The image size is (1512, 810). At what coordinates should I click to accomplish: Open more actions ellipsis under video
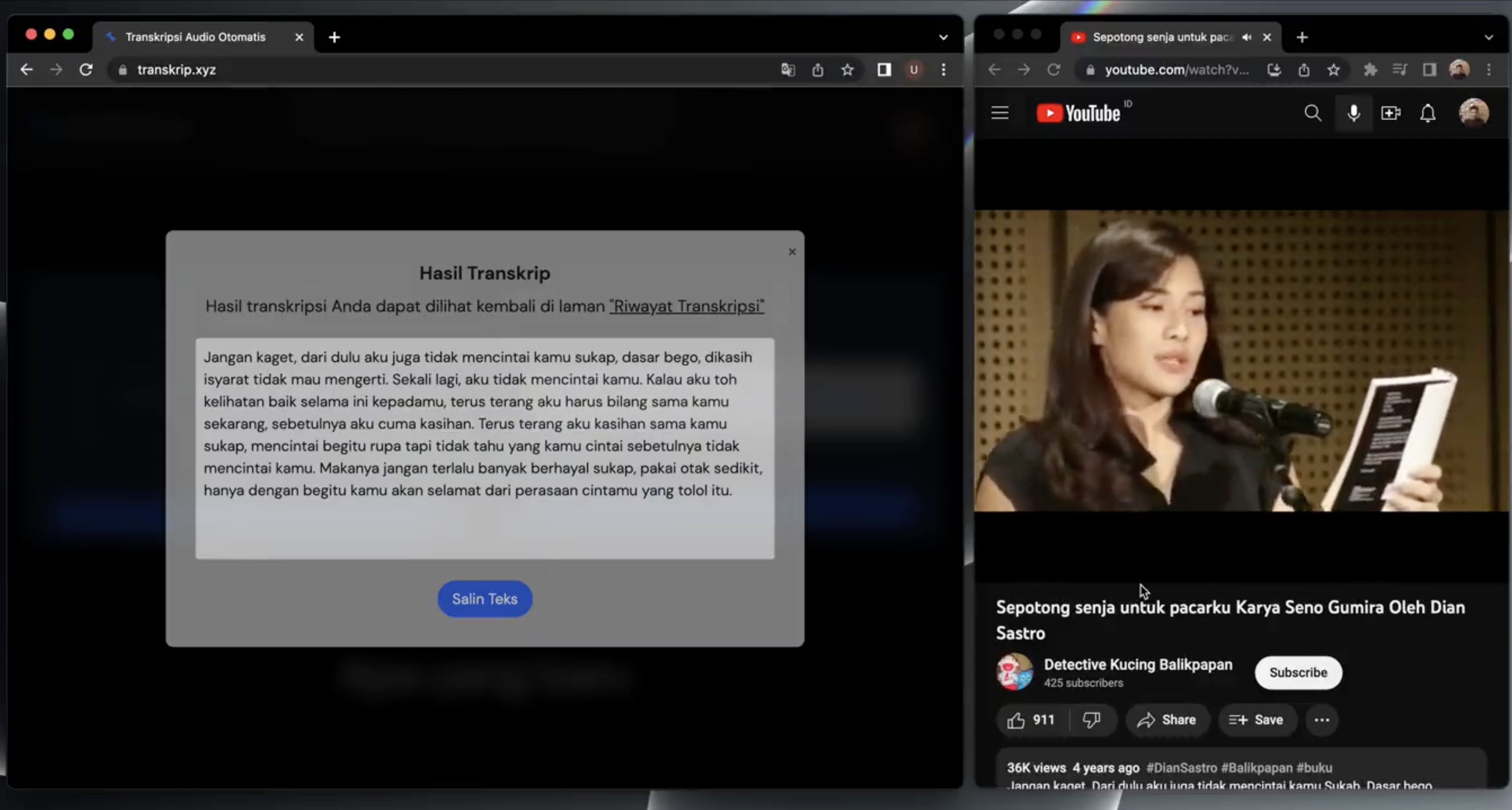click(1322, 720)
